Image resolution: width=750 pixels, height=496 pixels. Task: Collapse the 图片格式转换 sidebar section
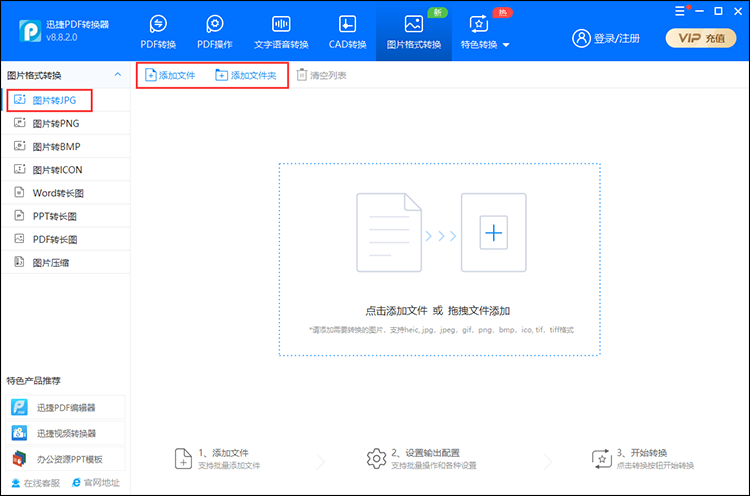tap(118, 75)
